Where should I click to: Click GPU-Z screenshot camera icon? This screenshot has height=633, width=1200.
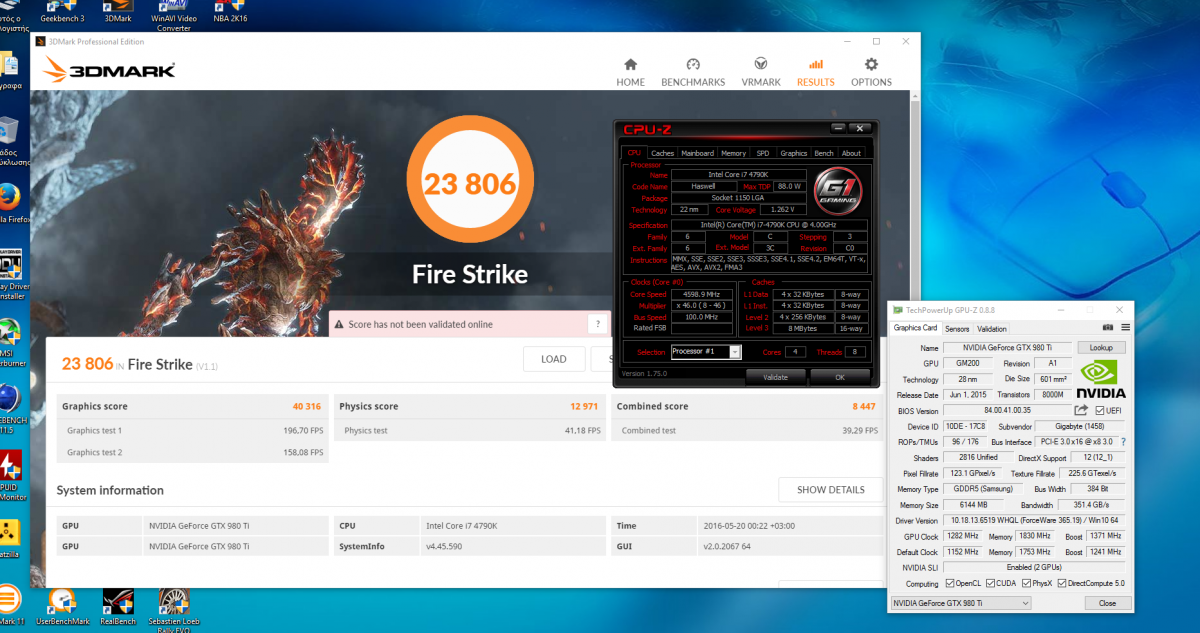point(1108,328)
